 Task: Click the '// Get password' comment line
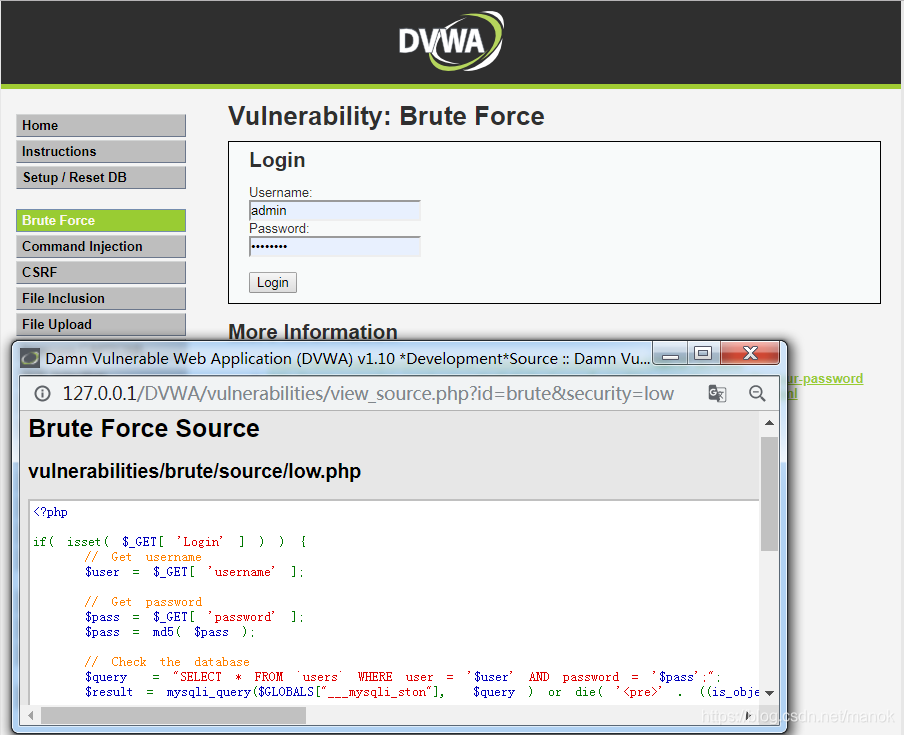click(x=143, y=602)
